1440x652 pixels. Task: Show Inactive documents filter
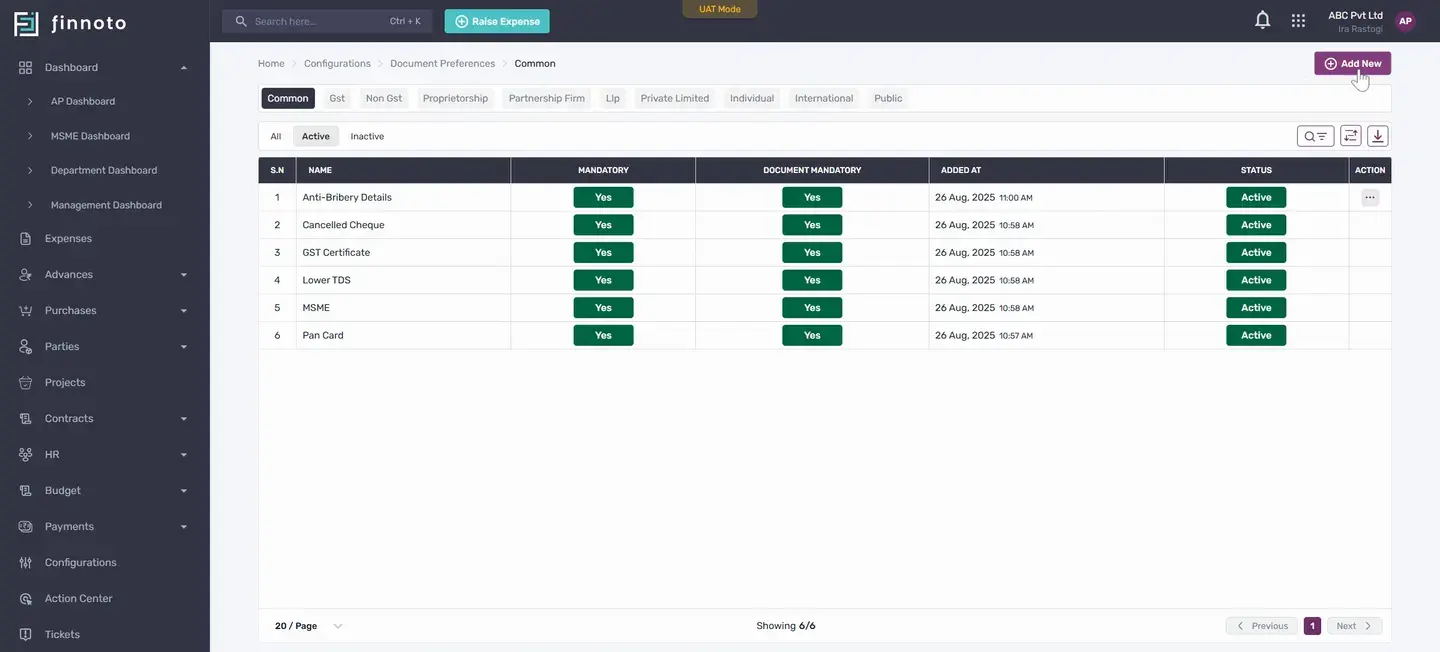[367, 136]
